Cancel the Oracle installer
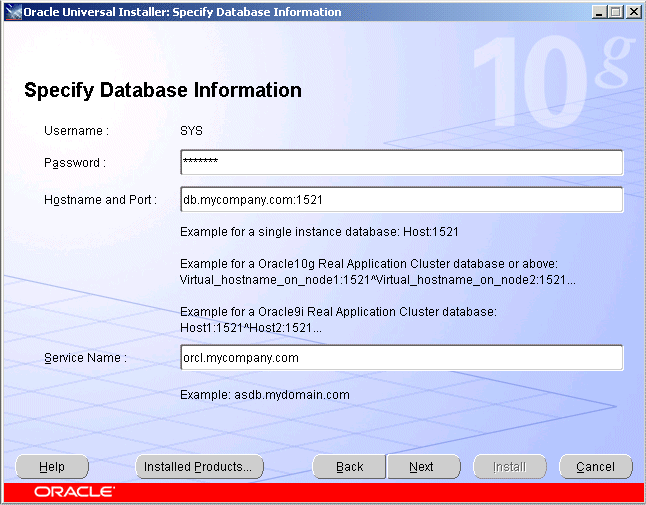This screenshot has width=646, height=505. (x=596, y=467)
